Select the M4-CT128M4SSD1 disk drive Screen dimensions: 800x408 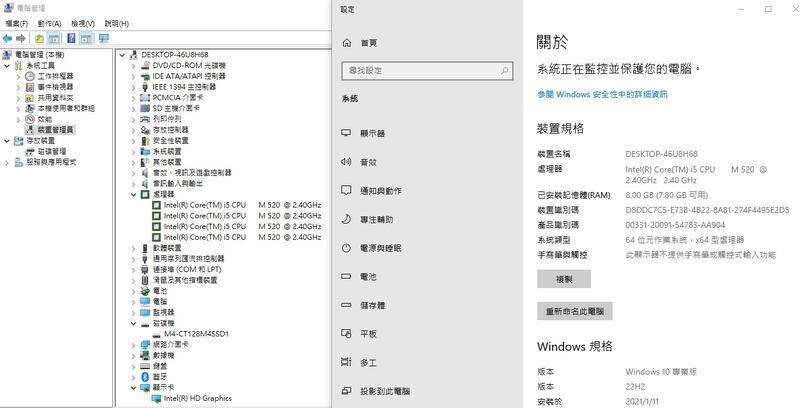(x=196, y=334)
